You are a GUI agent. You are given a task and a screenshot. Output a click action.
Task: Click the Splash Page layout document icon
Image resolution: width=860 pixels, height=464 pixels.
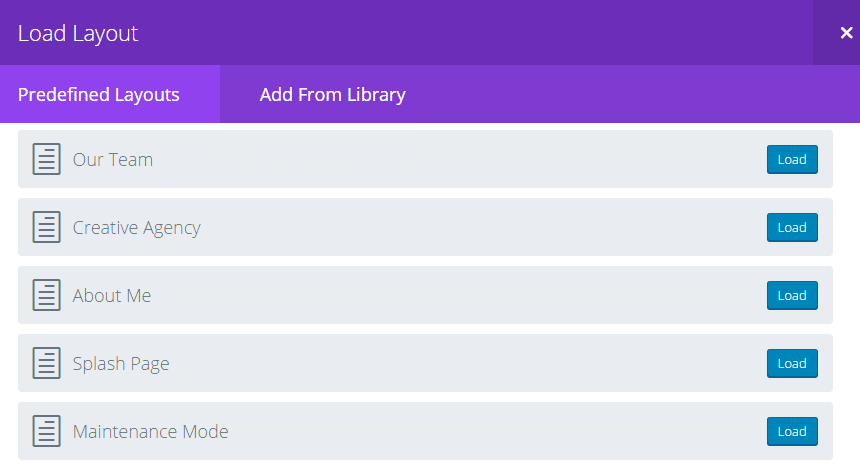pyautogui.click(x=47, y=363)
